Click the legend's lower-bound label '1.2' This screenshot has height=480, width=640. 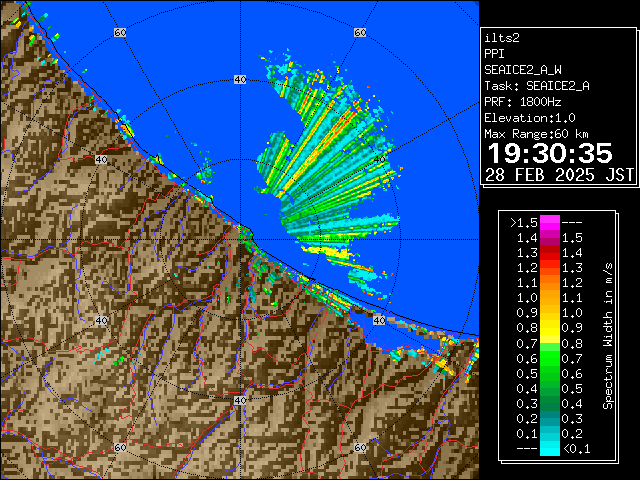pyautogui.click(x=527, y=268)
